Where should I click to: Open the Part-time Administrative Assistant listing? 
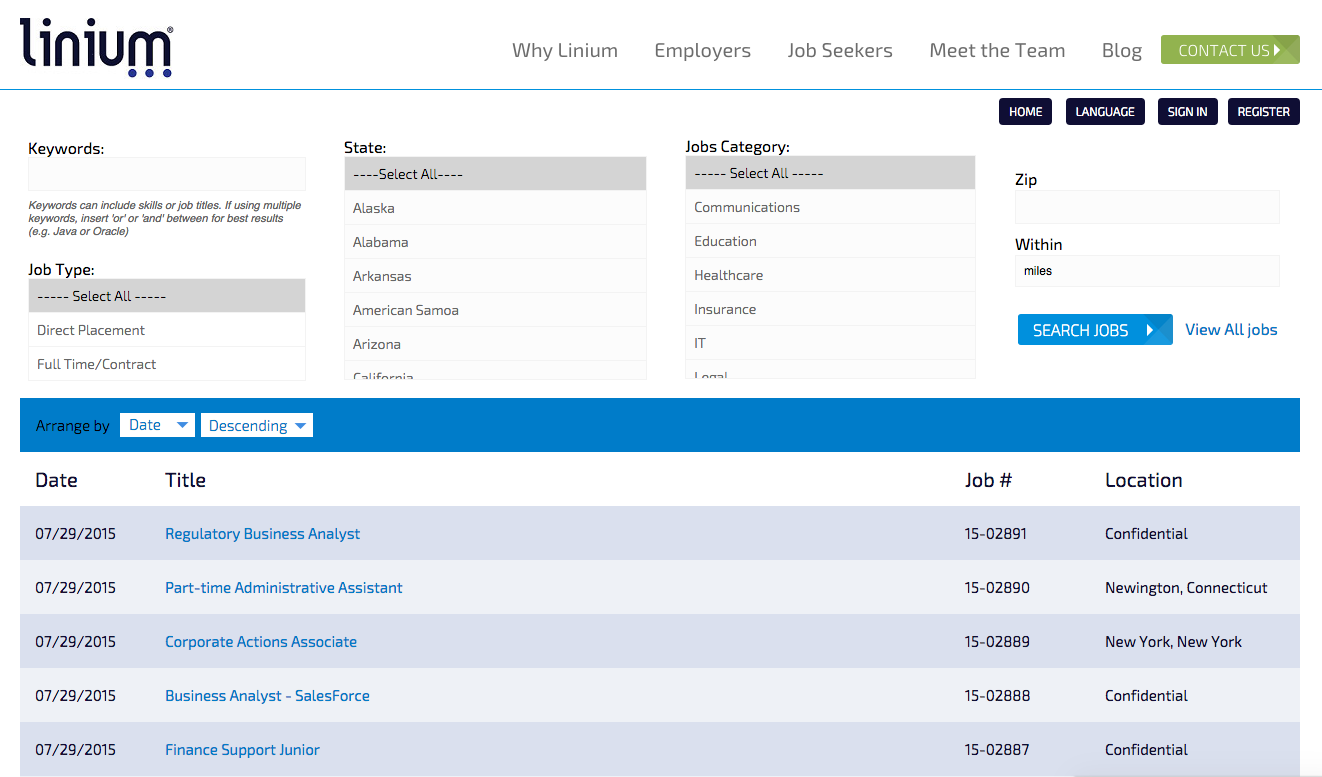click(x=283, y=587)
